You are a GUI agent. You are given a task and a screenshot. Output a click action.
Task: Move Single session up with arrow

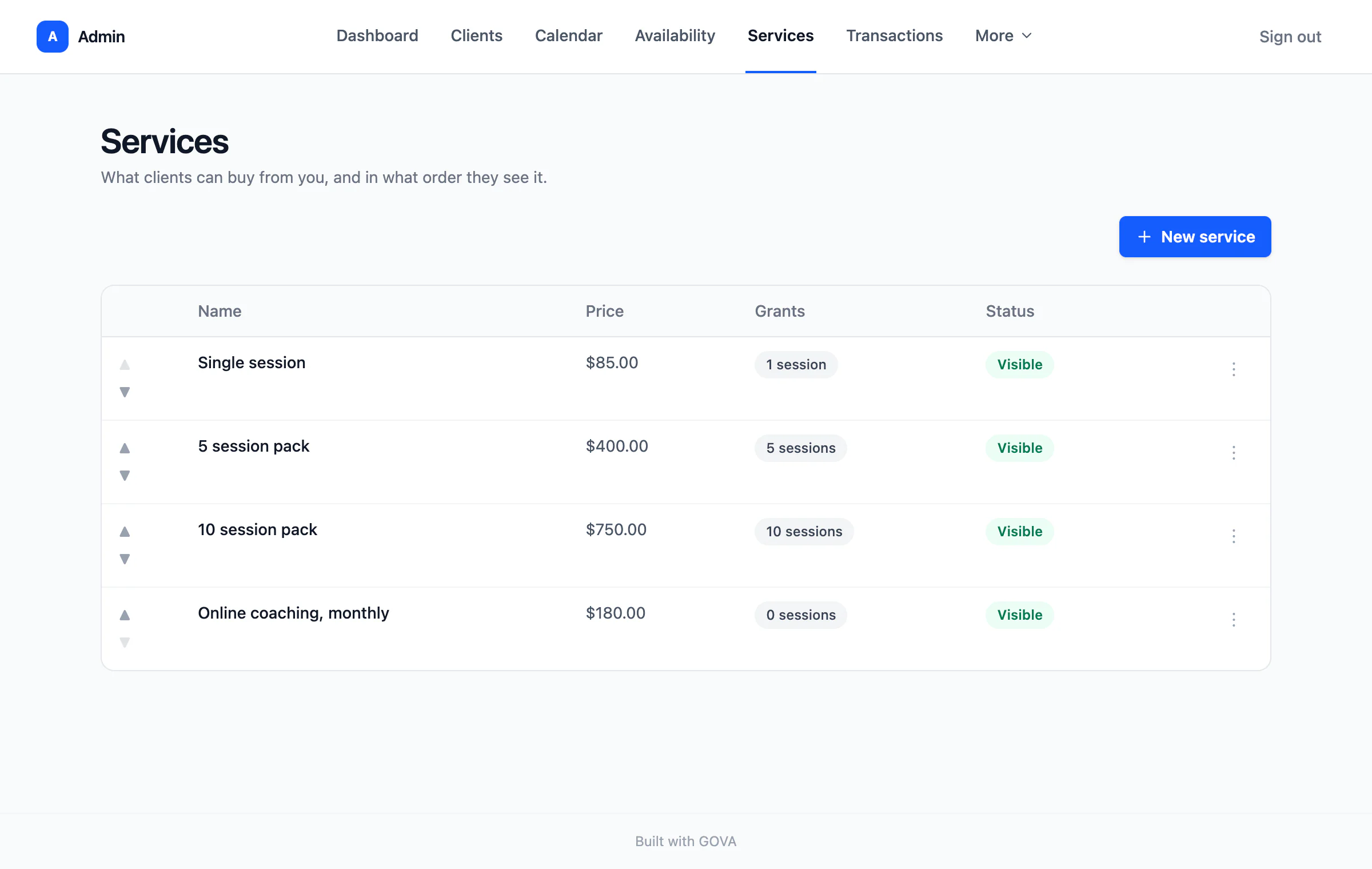coord(125,365)
